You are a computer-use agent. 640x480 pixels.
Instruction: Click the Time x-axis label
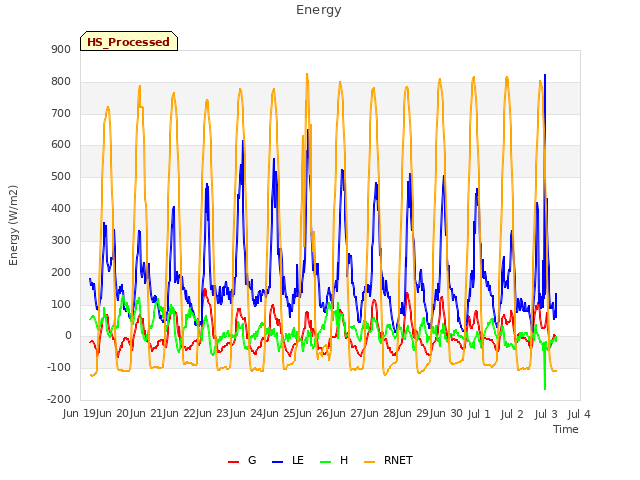point(566,429)
